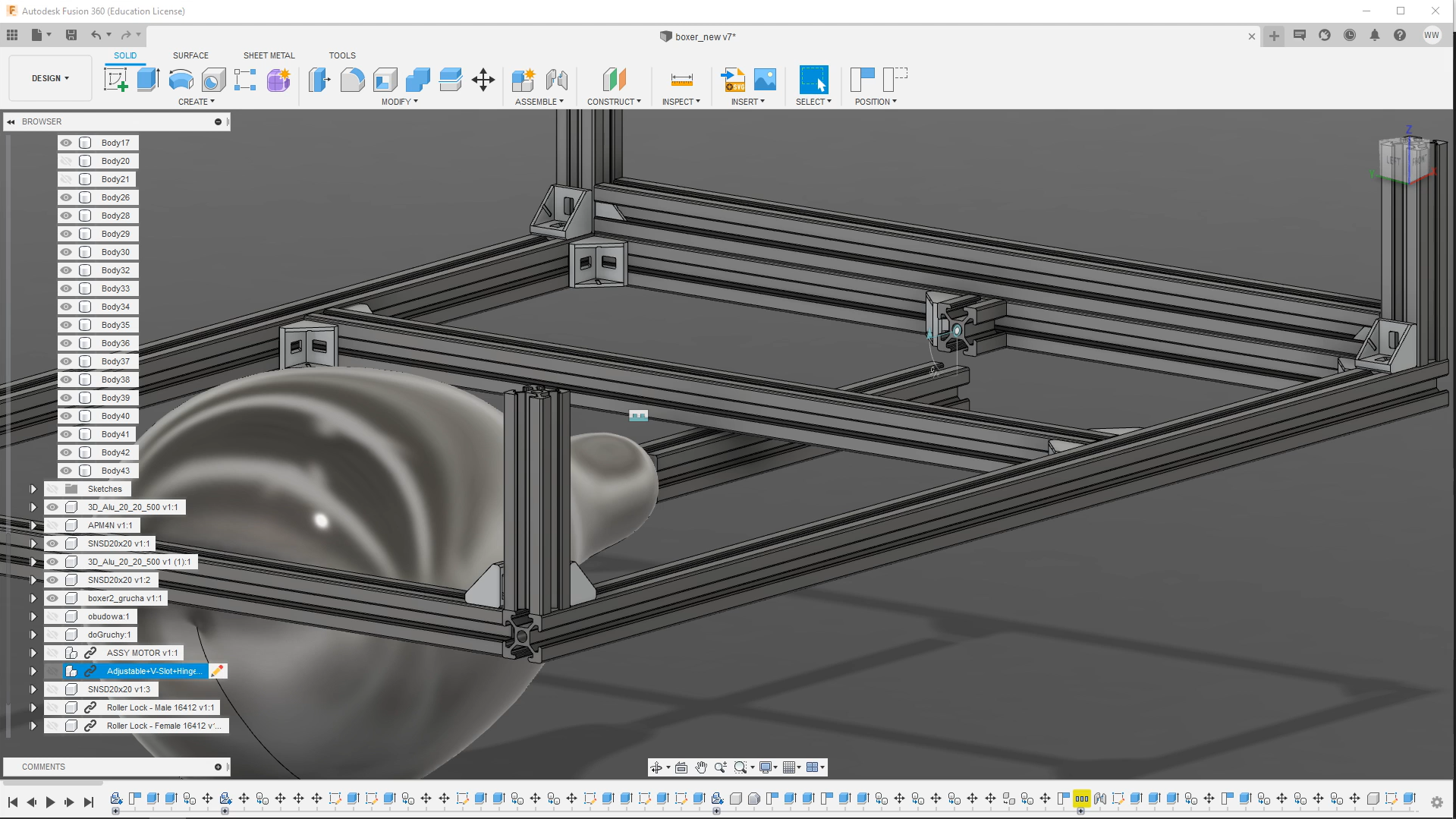Switch to the SHEET METAL tab
The height and width of the screenshot is (819, 1456).
tap(269, 55)
